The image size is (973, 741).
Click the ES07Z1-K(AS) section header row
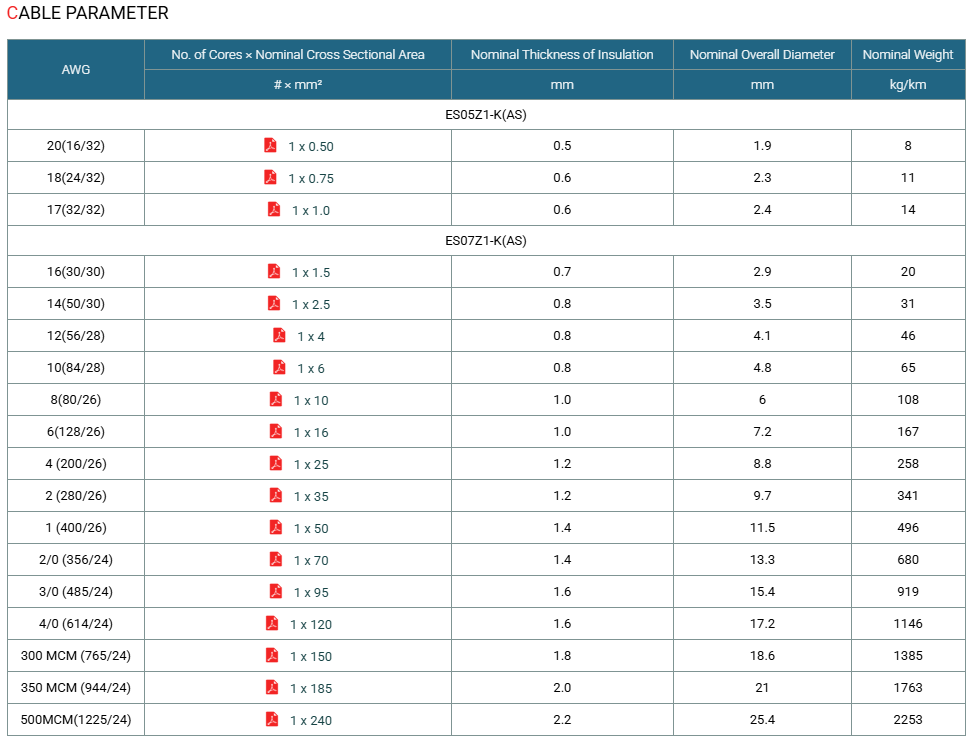(x=486, y=240)
